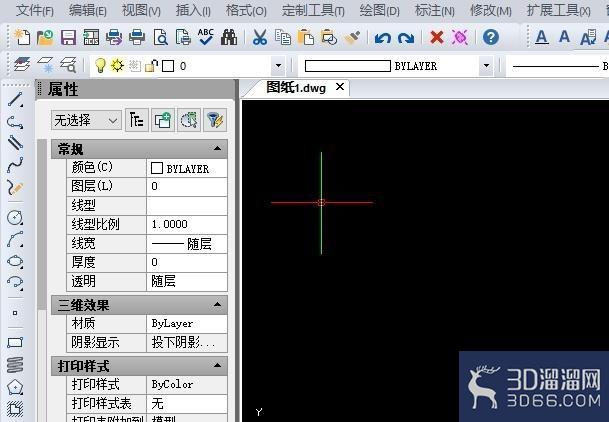This screenshot has height=422, width=609.
Task: Open the 标注(N) menu
Action: click(x=435, y=10)
